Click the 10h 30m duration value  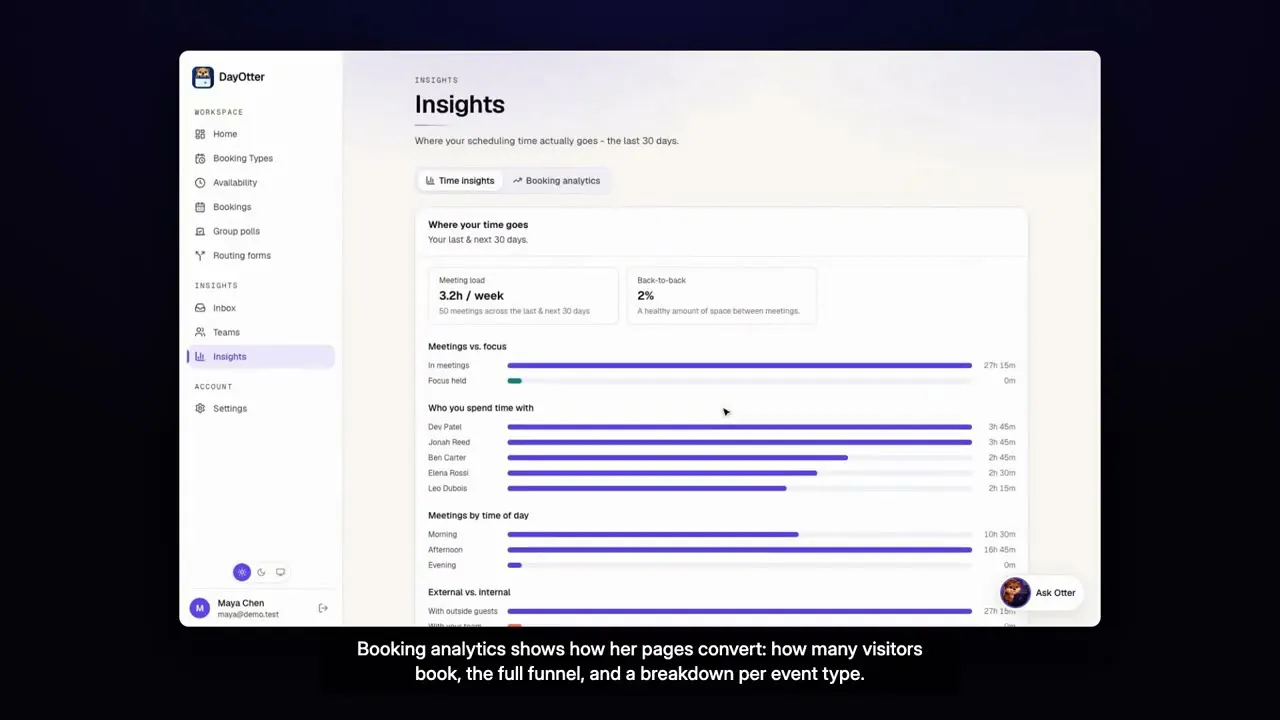click(x=1000, y=535)
